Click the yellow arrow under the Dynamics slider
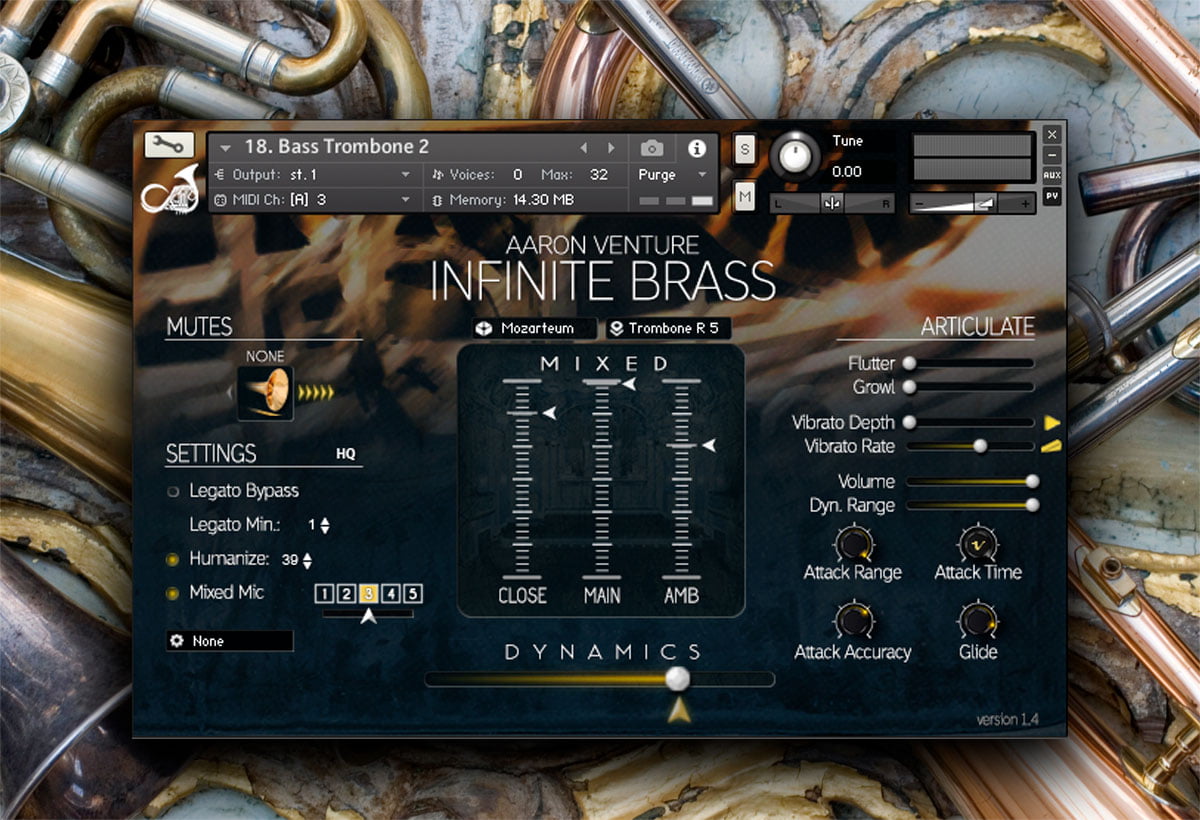Viewport: 1200px width, 820px height. click(679, 710)
